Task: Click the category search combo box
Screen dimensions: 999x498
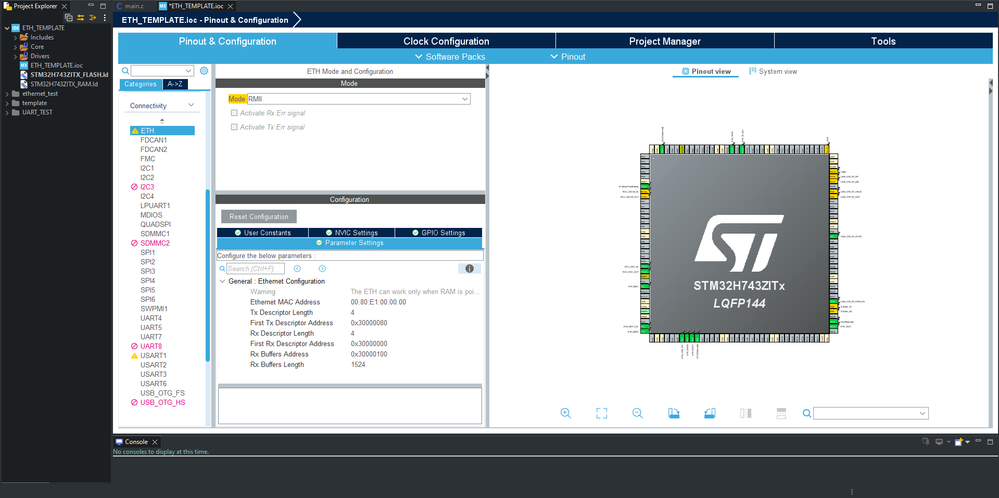Action: 162,71
